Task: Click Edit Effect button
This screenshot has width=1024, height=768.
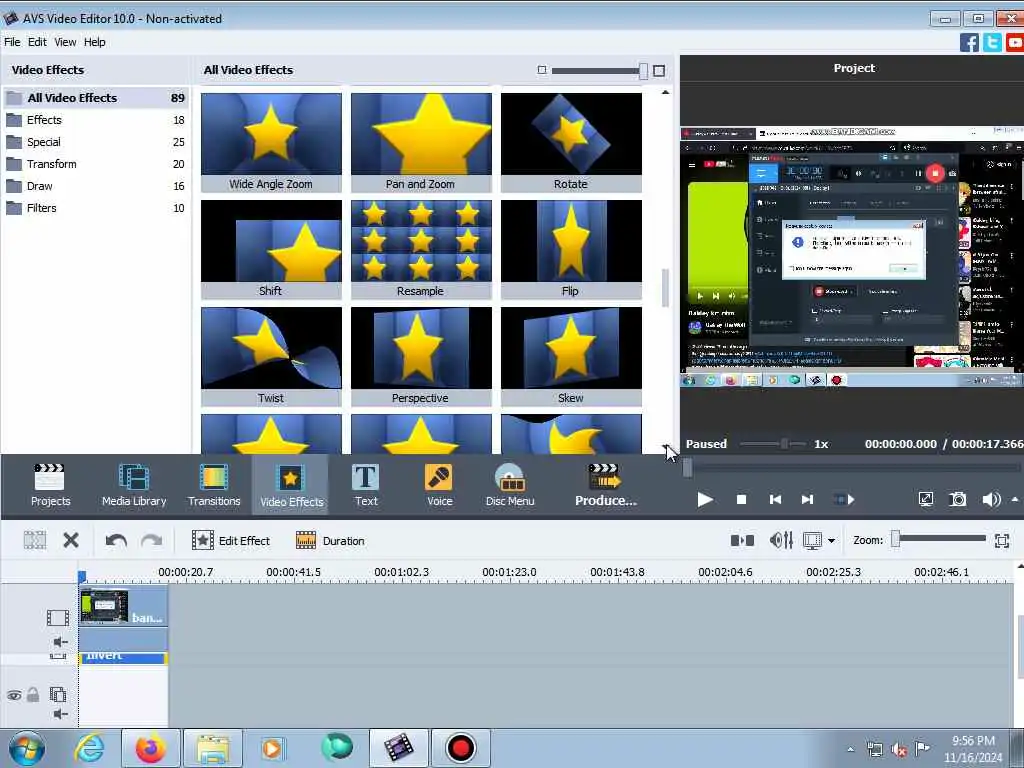Action: point(231,541)
